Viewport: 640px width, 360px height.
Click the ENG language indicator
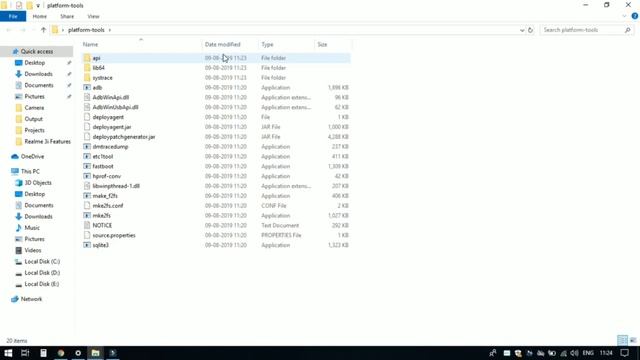click(x=588, y=353)
